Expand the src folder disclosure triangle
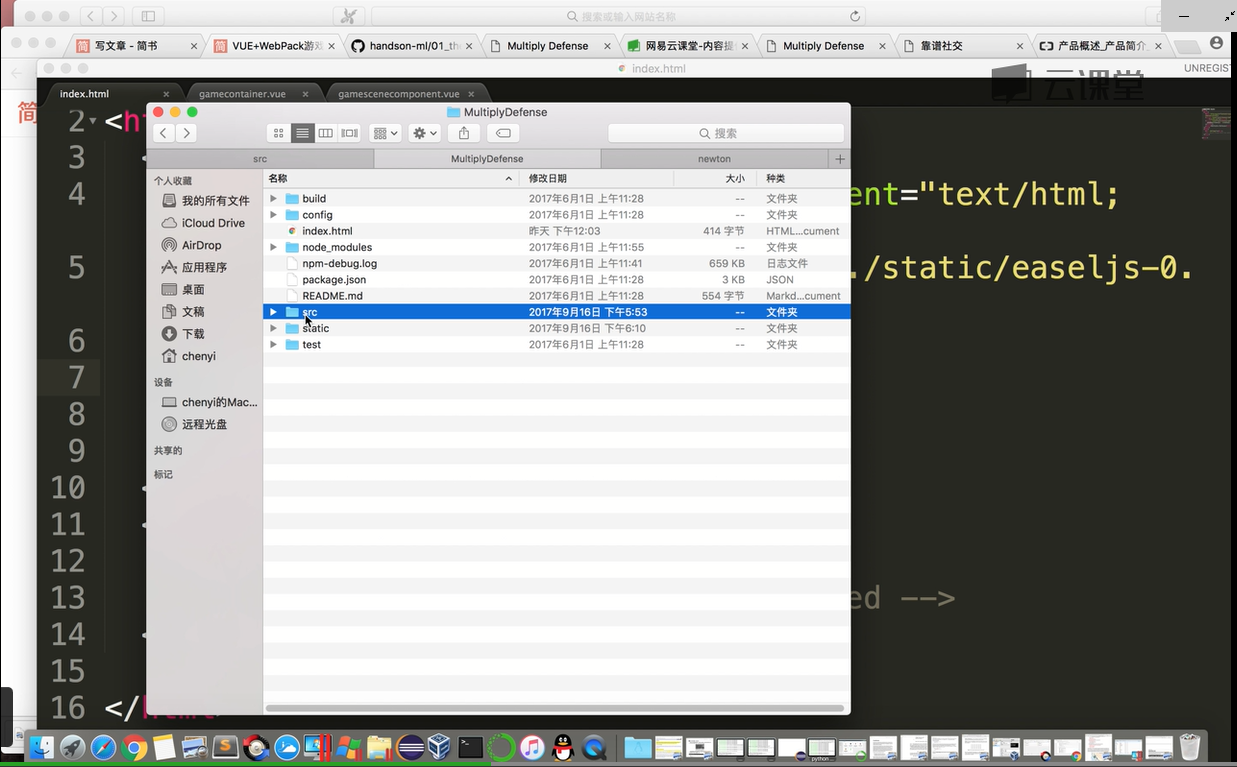This screenshot has width=1237, height=767. (x=273, y=312)
